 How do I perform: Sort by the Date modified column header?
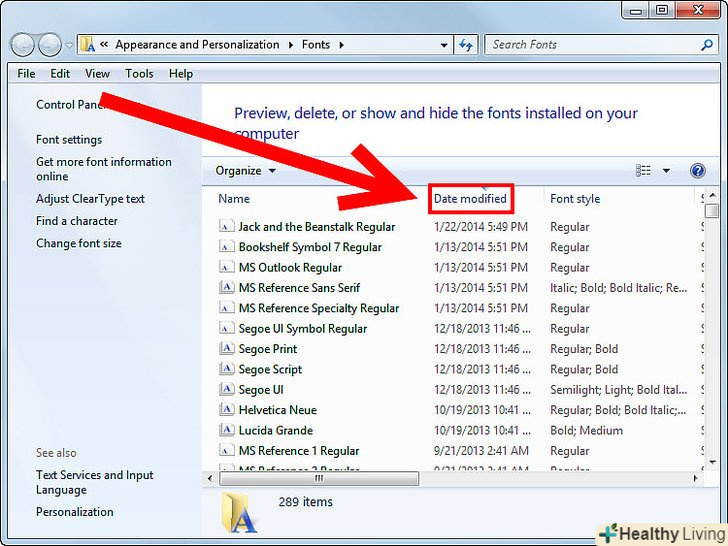[x=470, y=199]
